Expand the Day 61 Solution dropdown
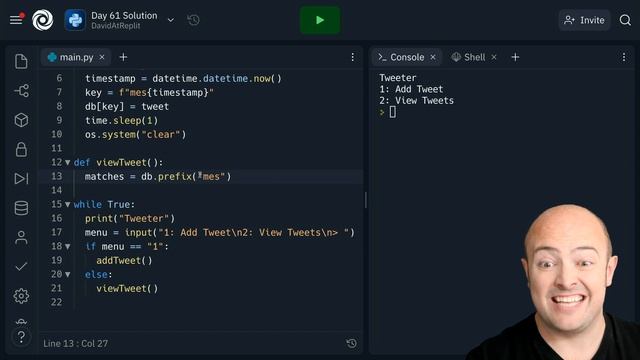The height and width of the screenshot is (360, 640). tap(171, 20)
